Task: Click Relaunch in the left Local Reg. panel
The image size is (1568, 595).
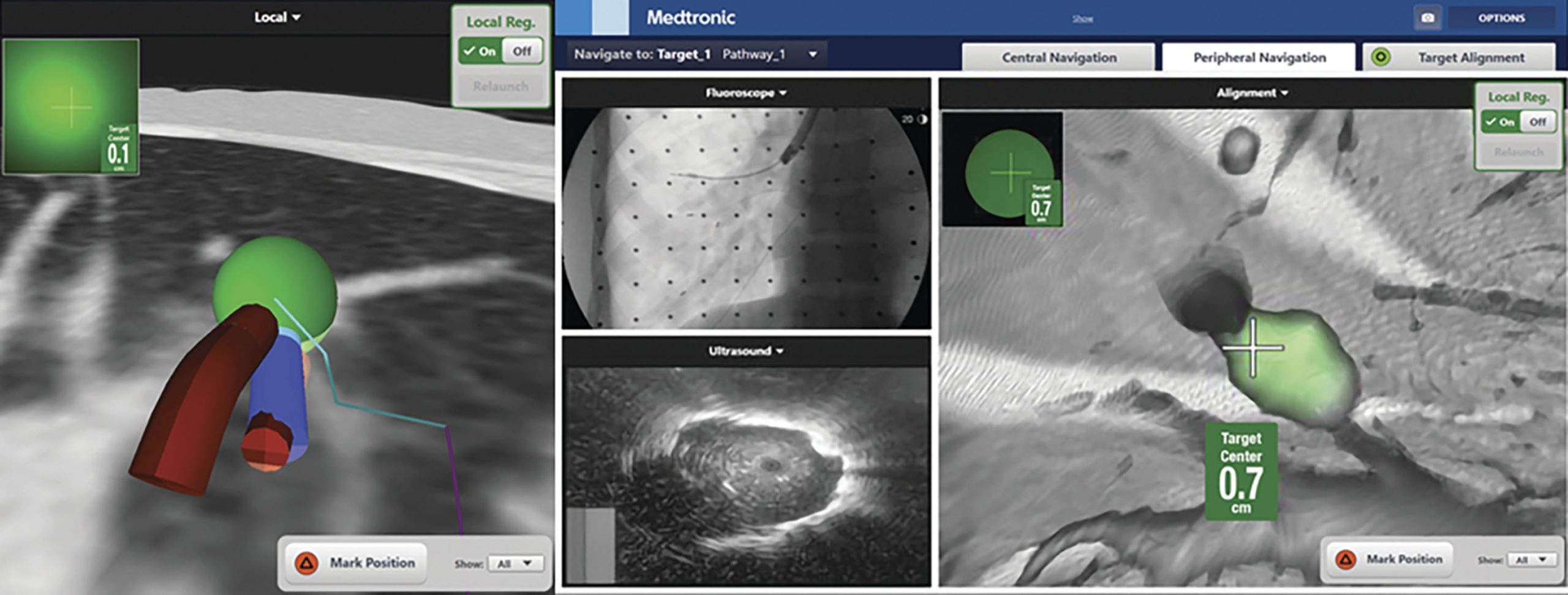Action: tap(500, 86)
